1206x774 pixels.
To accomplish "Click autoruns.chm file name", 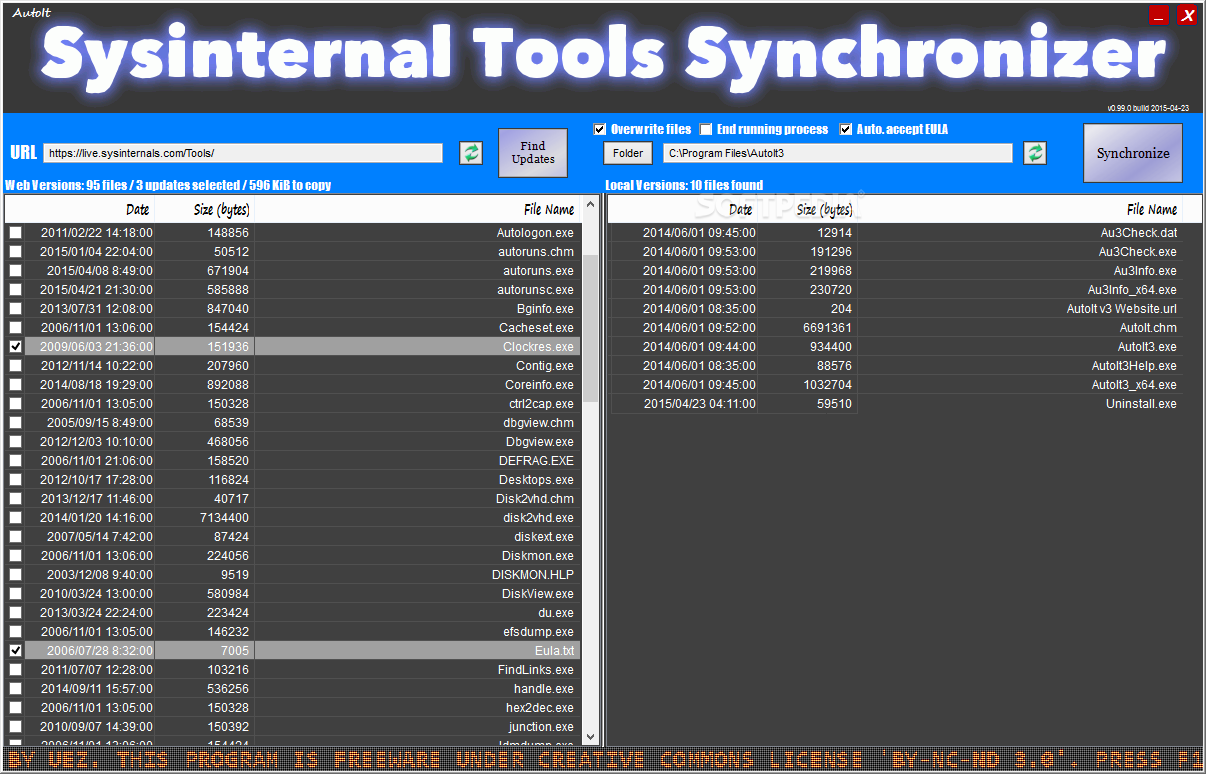I will pyautogui.click(x=538, y=251).
